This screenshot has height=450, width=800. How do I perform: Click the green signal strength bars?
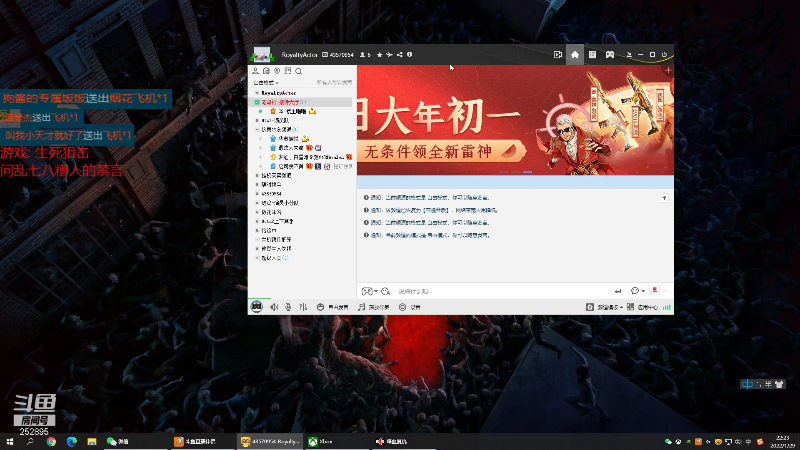[x=666, y=307]
